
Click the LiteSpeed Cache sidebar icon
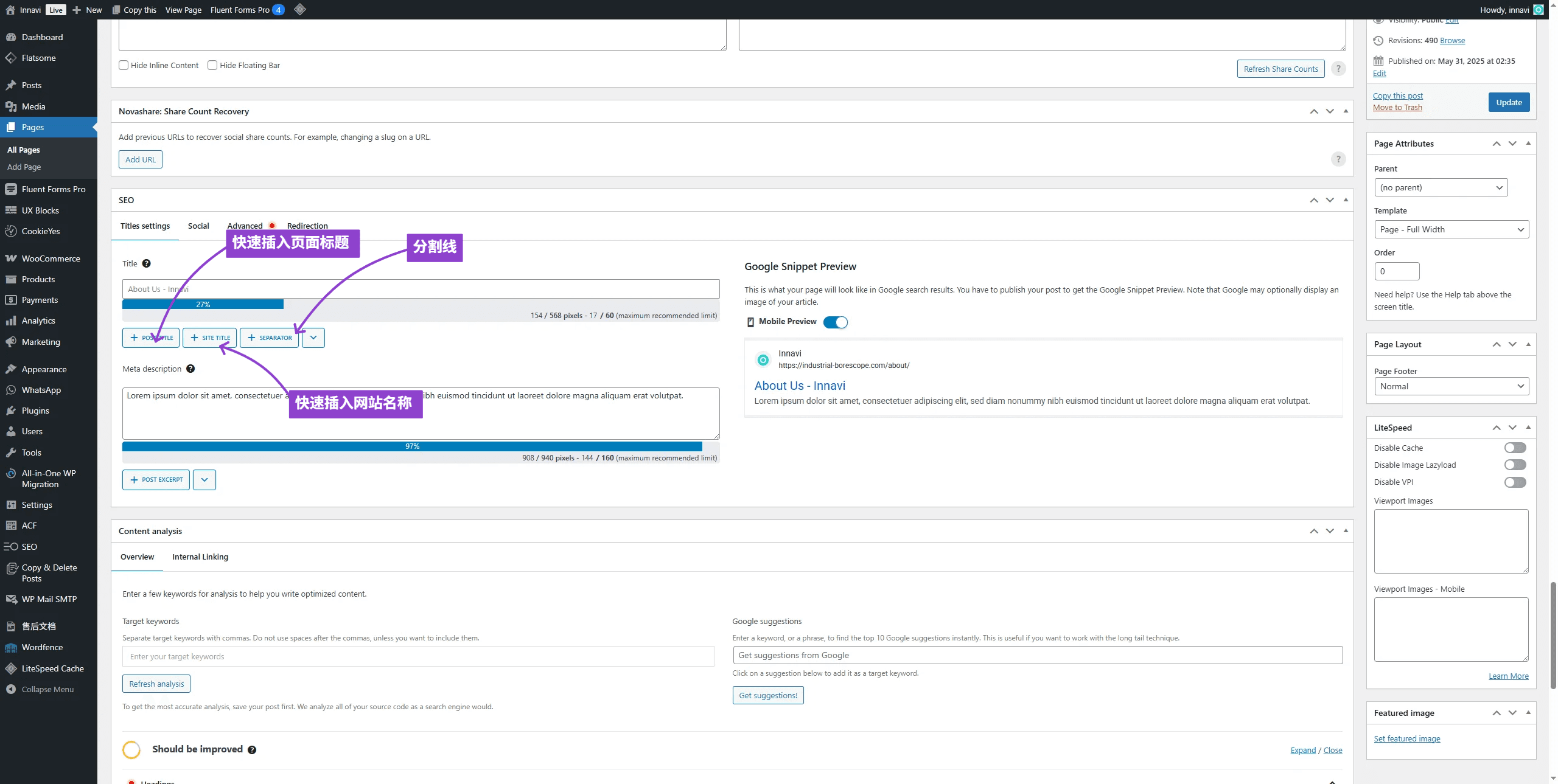tap(11, 668)
